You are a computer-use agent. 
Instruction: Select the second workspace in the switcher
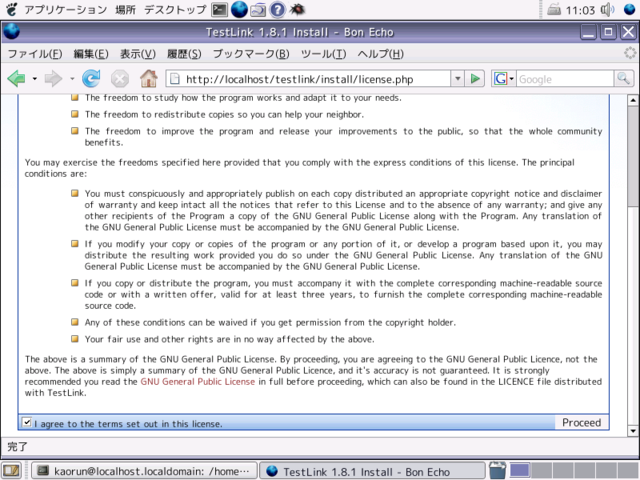pos(541,471)
